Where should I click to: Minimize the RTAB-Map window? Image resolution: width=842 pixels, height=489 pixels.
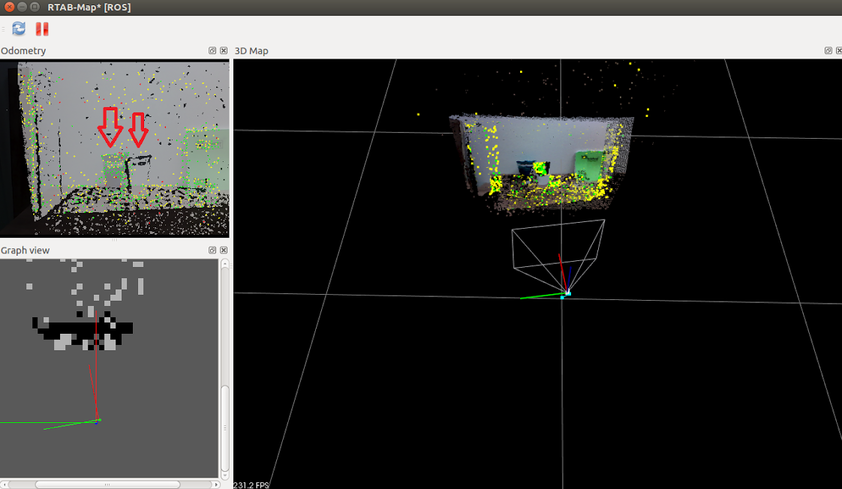[x=23, y=7]
